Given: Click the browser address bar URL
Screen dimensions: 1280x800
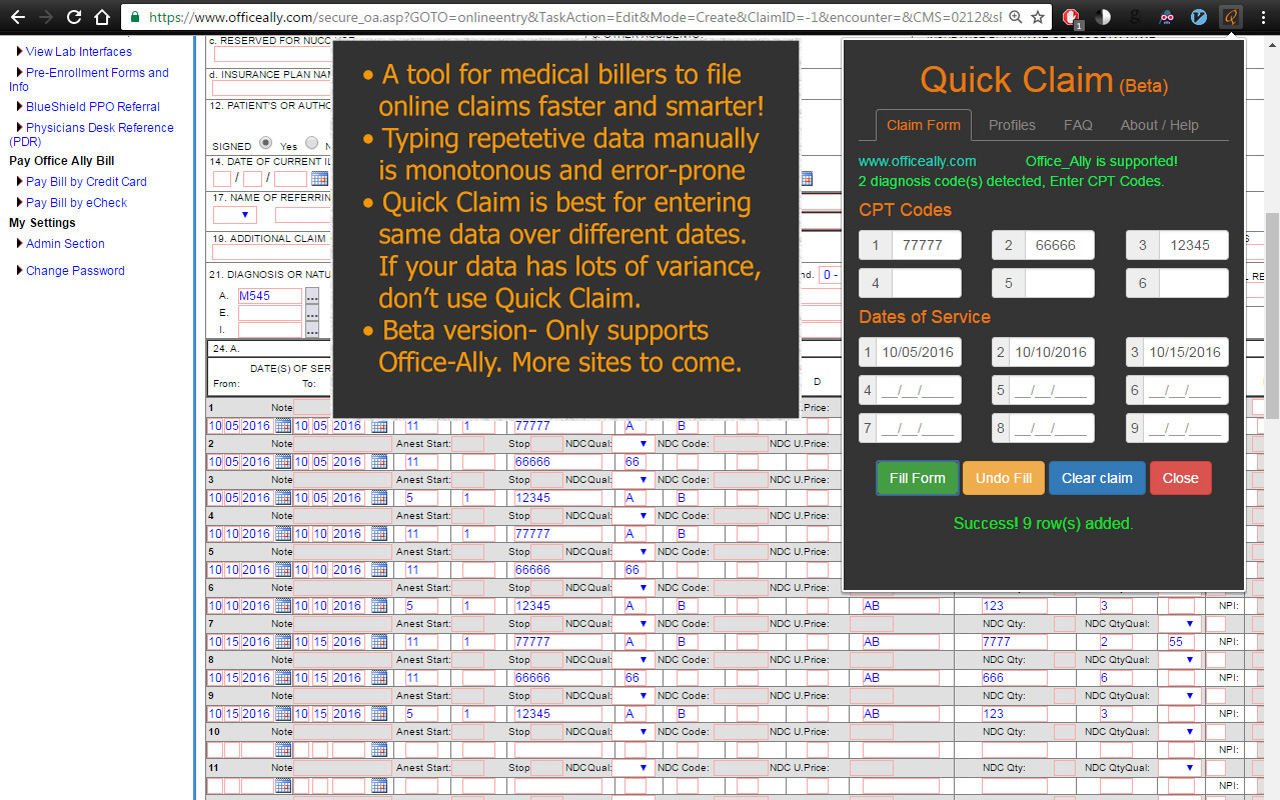Looking at the screenshot, I should (x=575, y=17).
